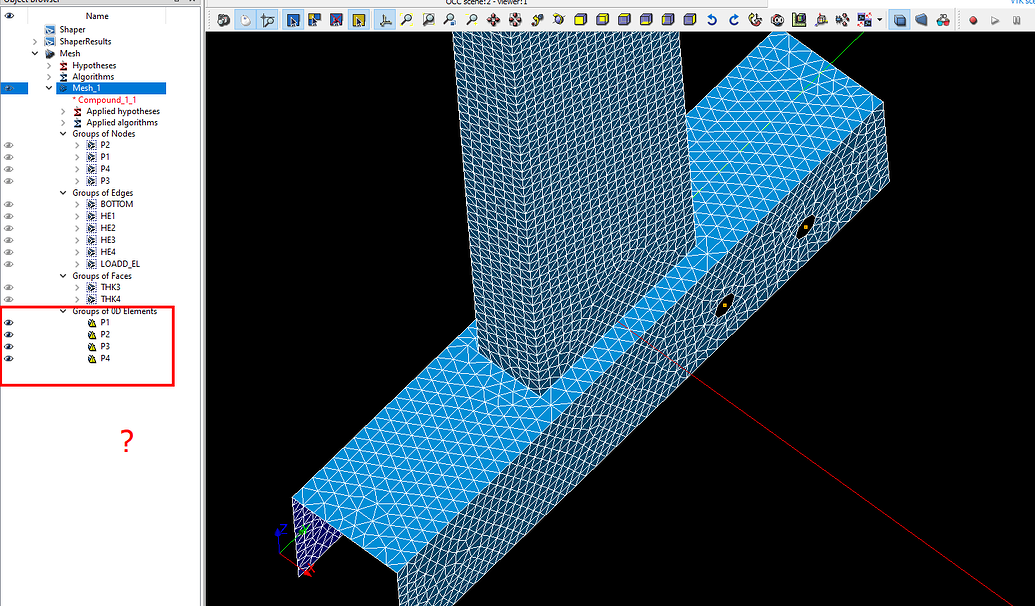1035x606 pixels.
Task: Expand the Hypotheses tree node
Action: point(49,65)
